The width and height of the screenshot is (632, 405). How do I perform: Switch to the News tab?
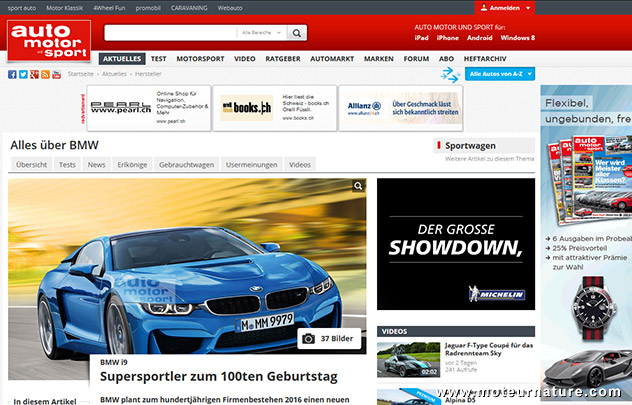[96, 164]
